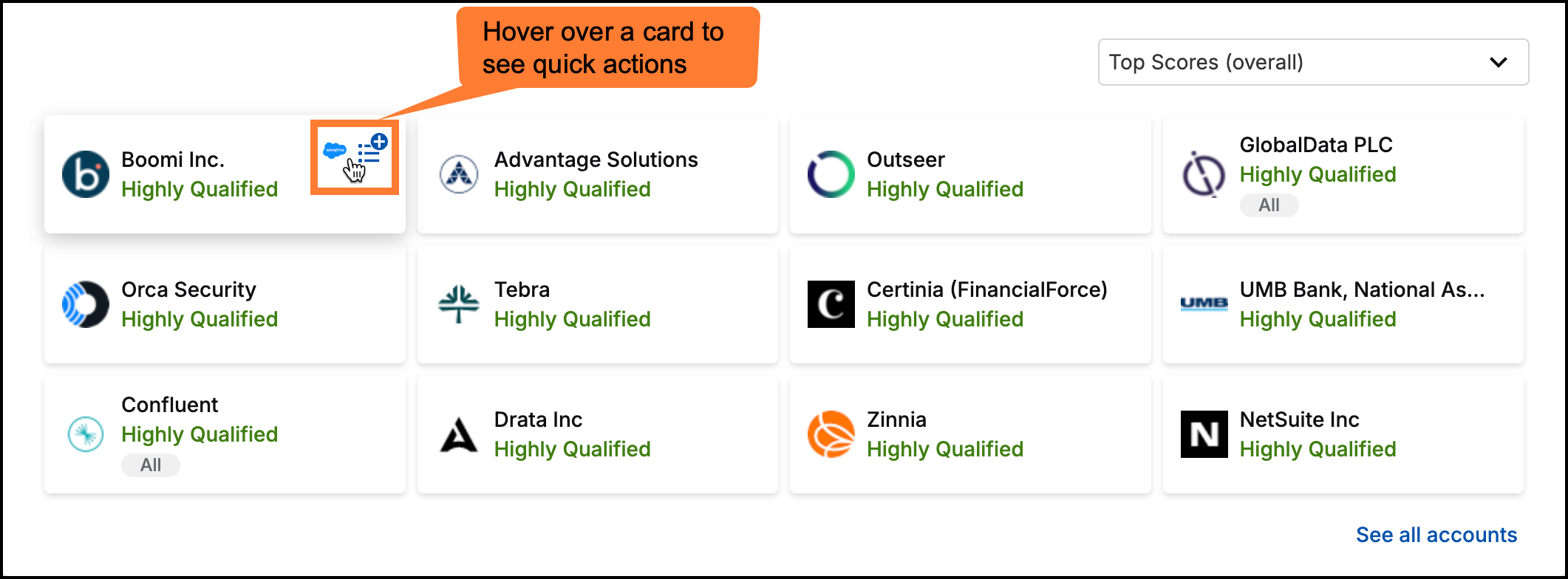Screen dimensions: 1568x579
Task: Click the UMB Bank logo
Action: tap(1204, 304)
